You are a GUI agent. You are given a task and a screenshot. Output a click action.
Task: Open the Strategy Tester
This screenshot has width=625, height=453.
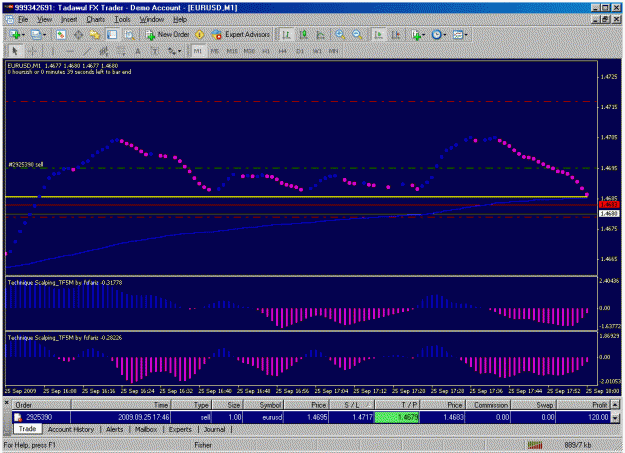(129, 35)
